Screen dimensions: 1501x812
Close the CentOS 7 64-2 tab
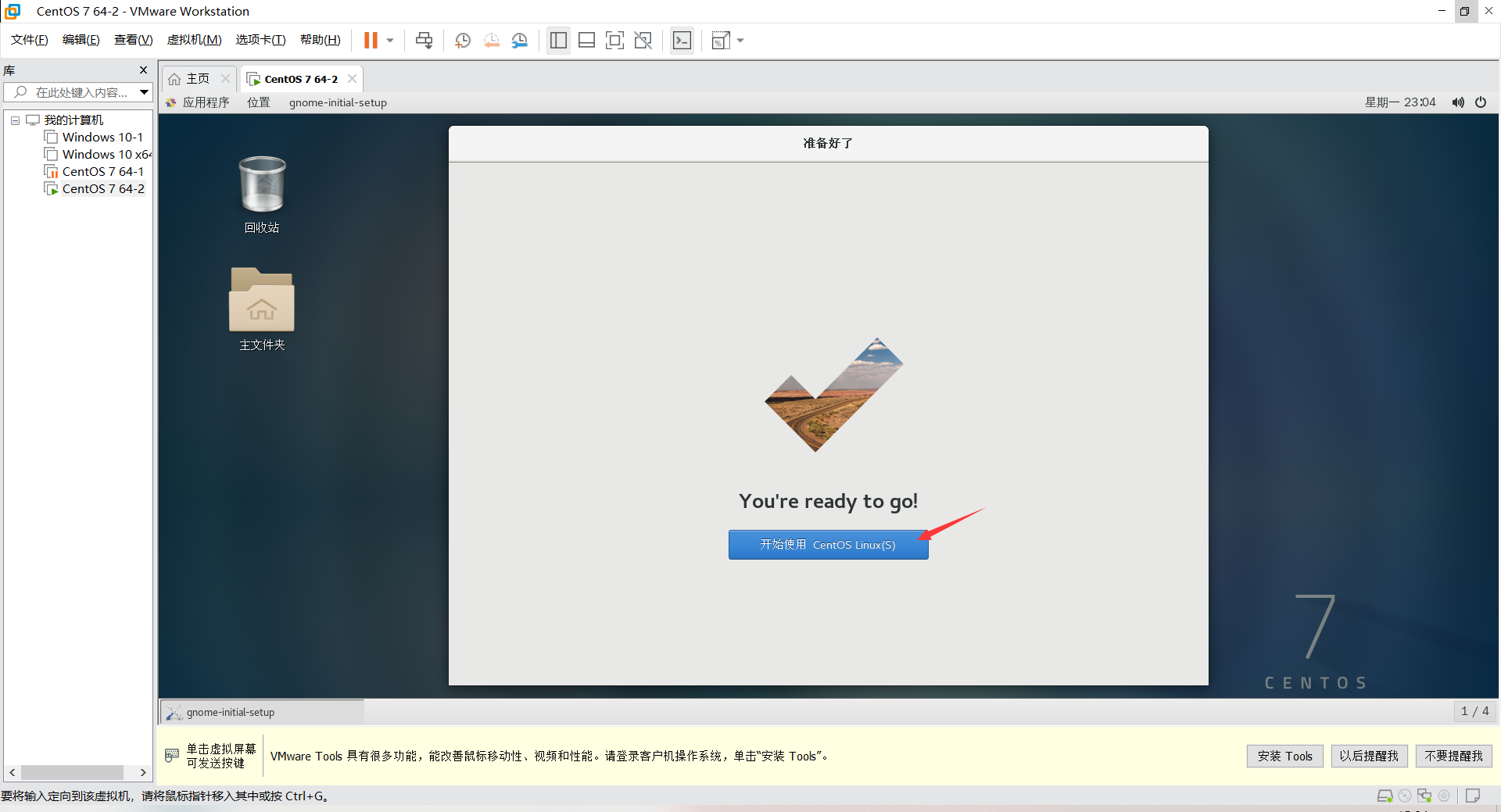pyautogui.click(x=353, y=79)
